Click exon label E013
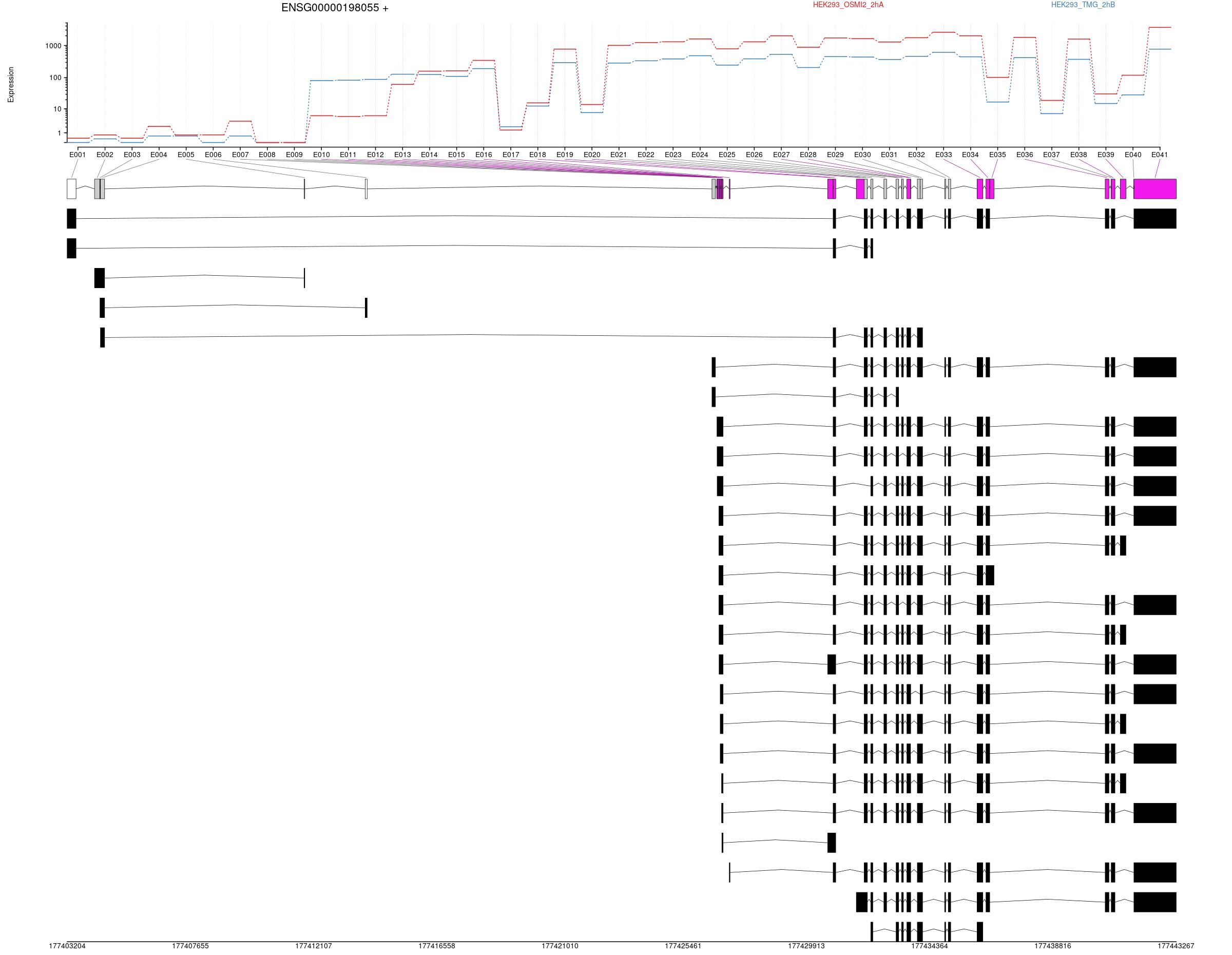 [x=402, y=155]
